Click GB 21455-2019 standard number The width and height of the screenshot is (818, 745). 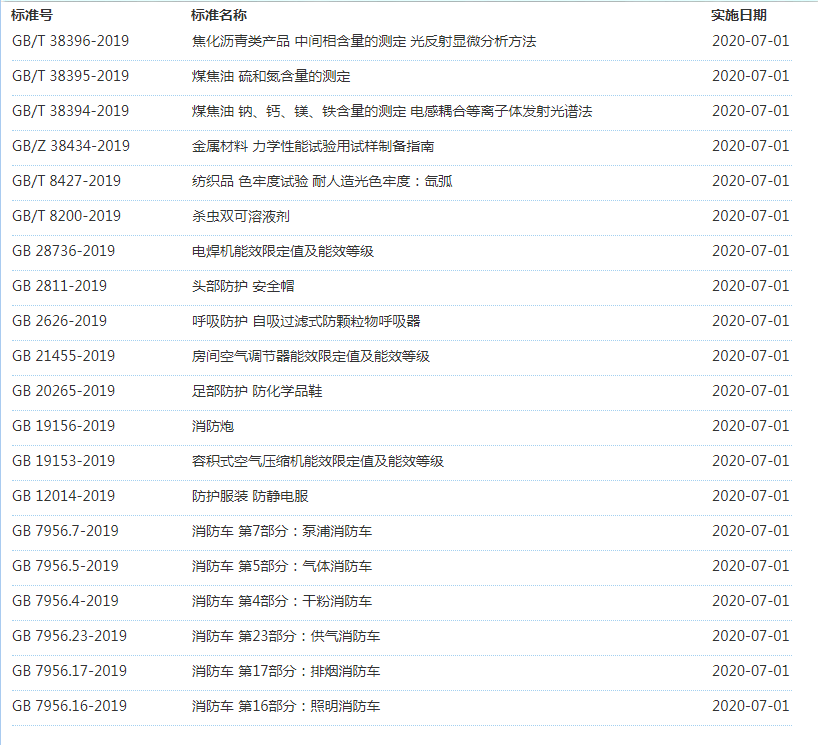point(63,356)
